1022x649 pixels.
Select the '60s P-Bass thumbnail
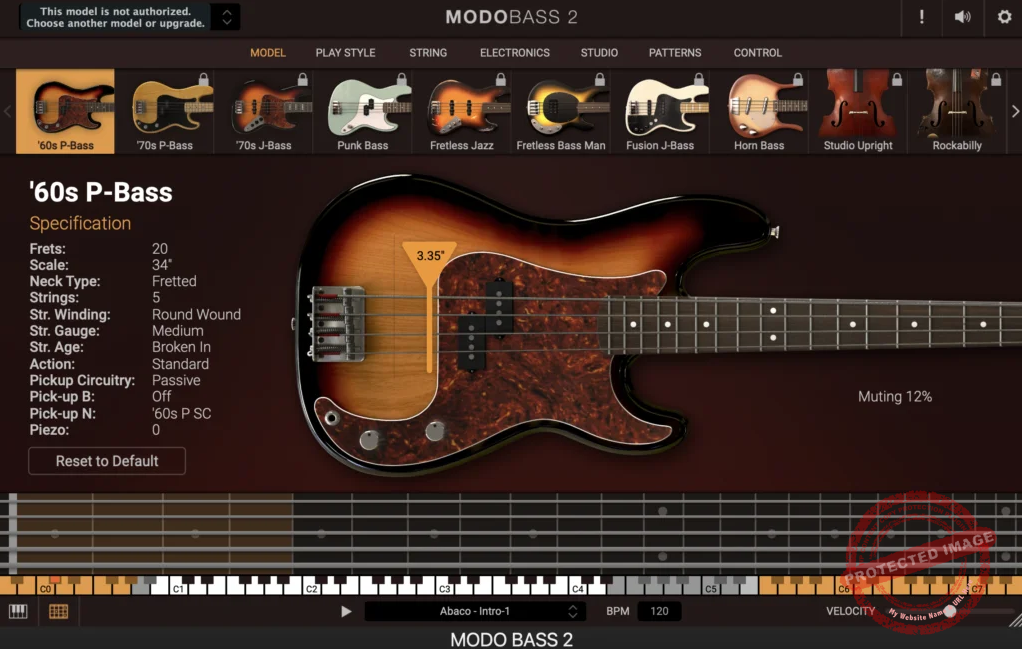65,111
